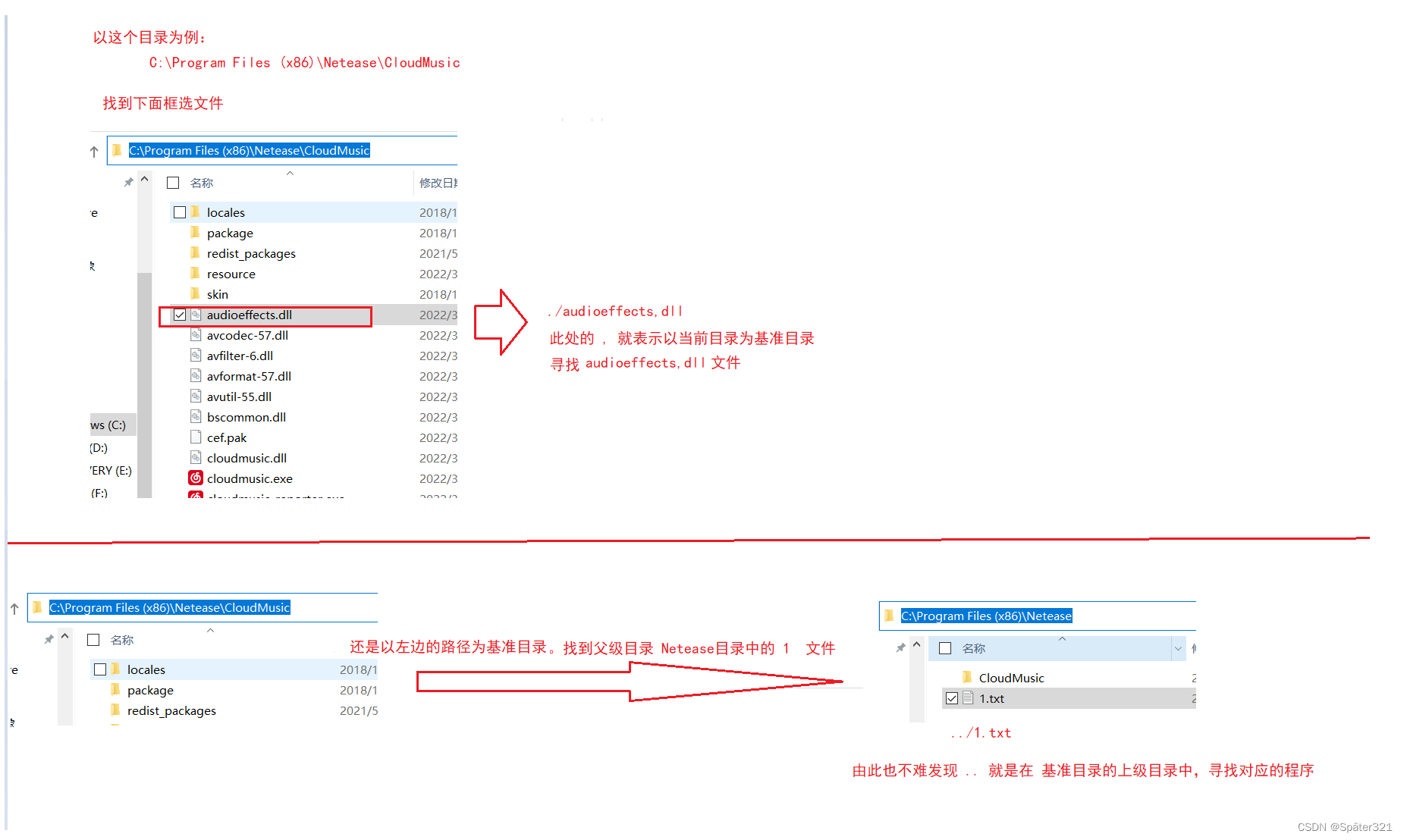
Task: Select package folder in bottom-left list
Action: 150,690
